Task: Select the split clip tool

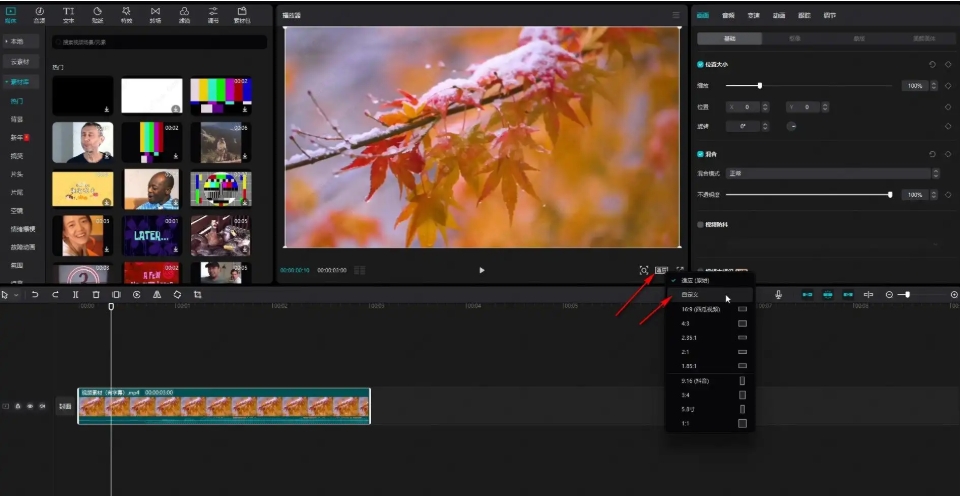Action: coord(76,295)
